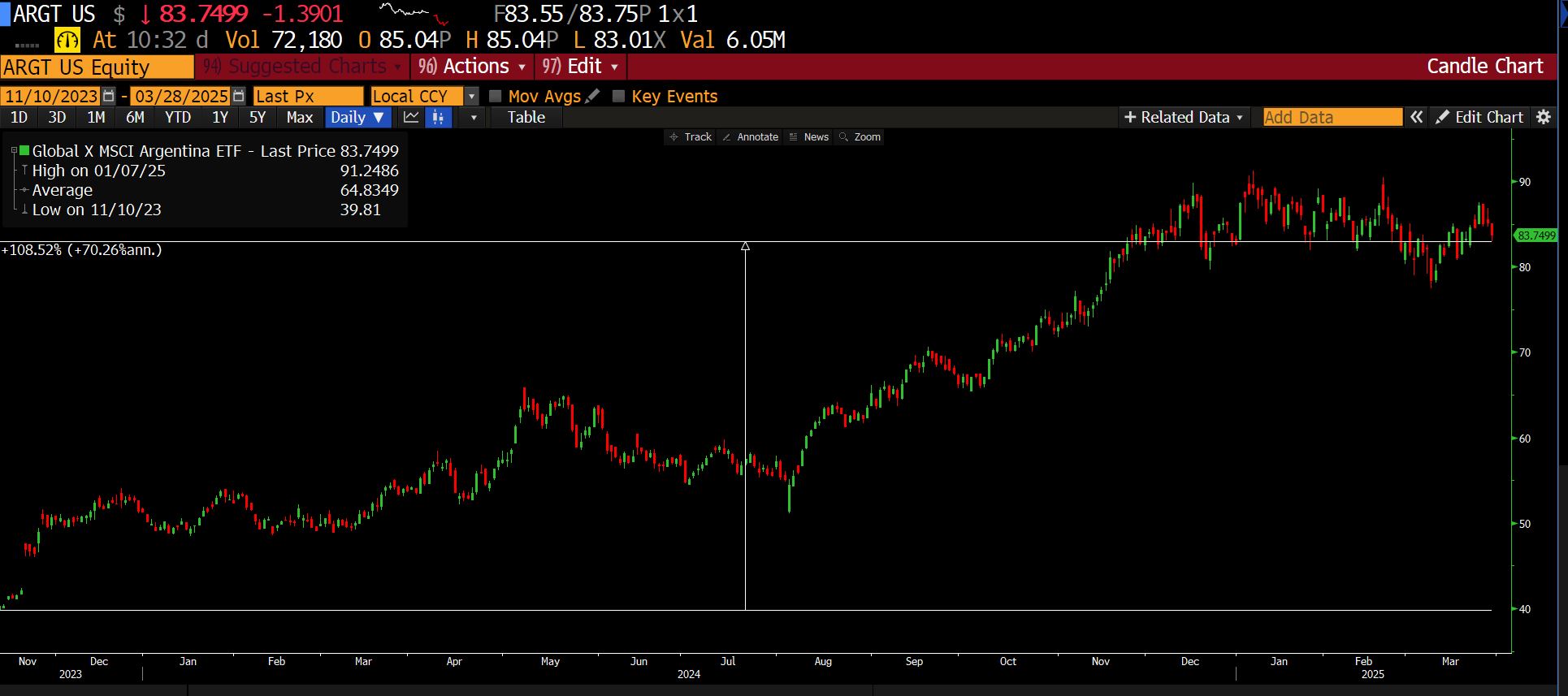1568x696 pixels.
Task: Click the Edit Chart button
Action: click(x=1479, y=117)
